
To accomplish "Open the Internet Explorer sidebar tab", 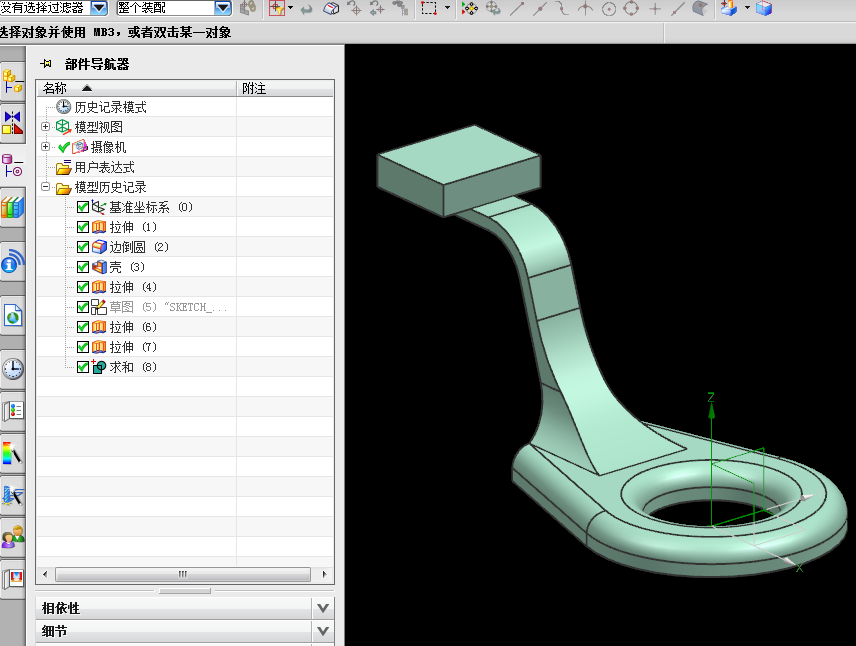I will pyautogui.click(x=13, y=316).
